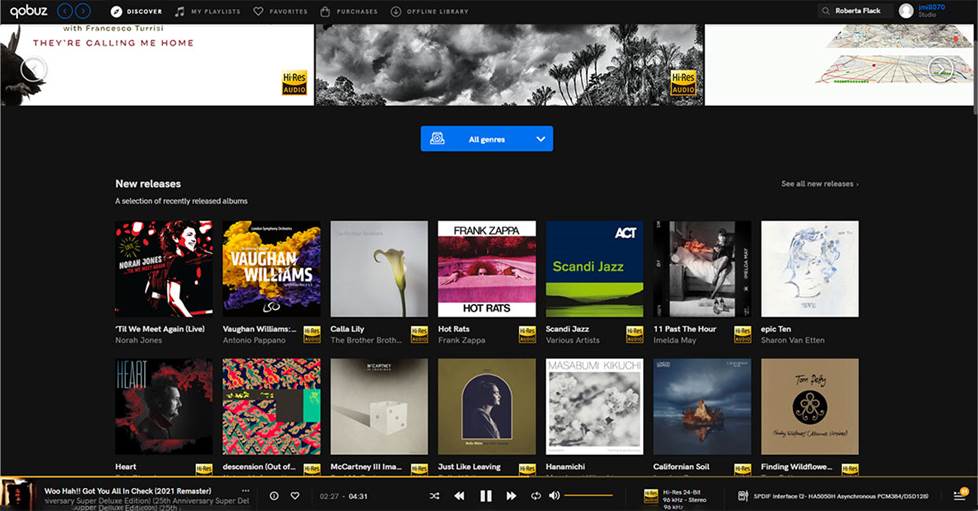Screen dimensions: 978x511
Task: Mute the volume speaker icon
Action: coord(554,495)
